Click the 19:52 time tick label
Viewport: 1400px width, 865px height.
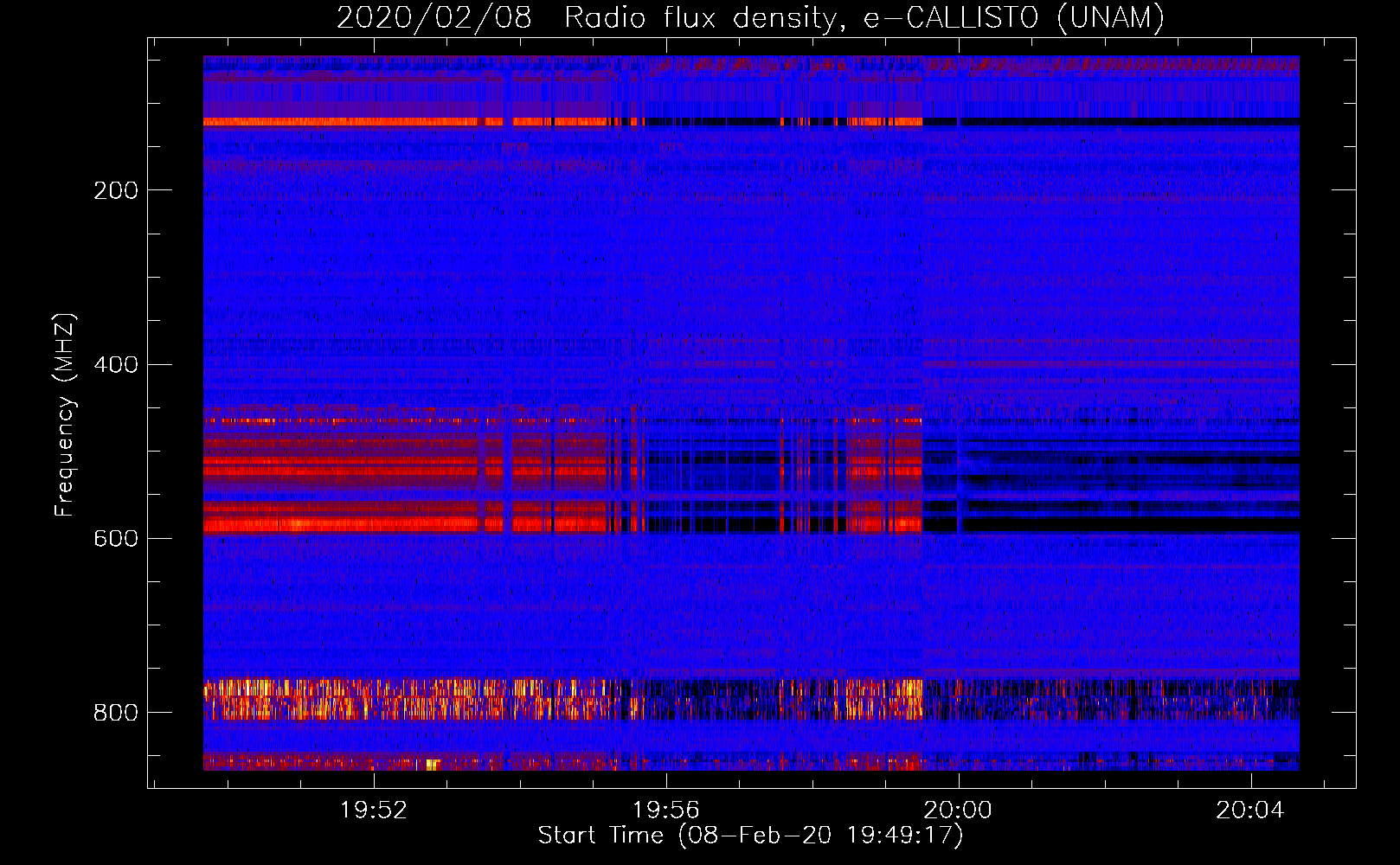[374, 810]
